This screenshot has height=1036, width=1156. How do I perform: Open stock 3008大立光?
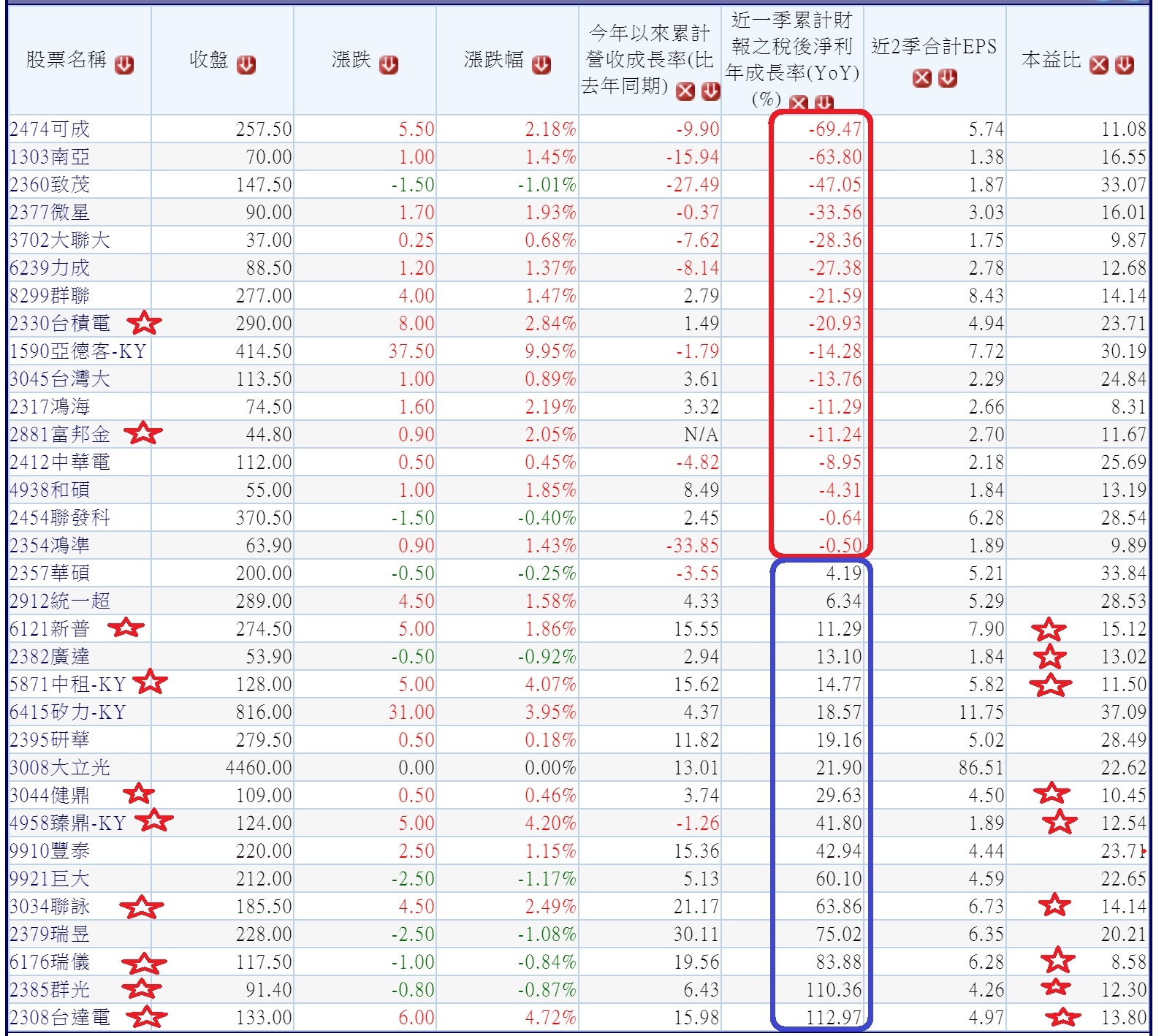pyautogui.click(x=60, y=768)
